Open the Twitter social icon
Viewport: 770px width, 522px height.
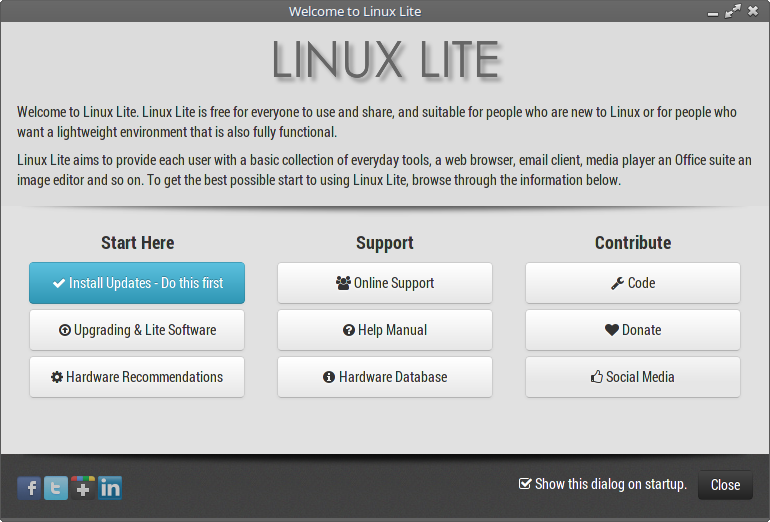(57, 488)
